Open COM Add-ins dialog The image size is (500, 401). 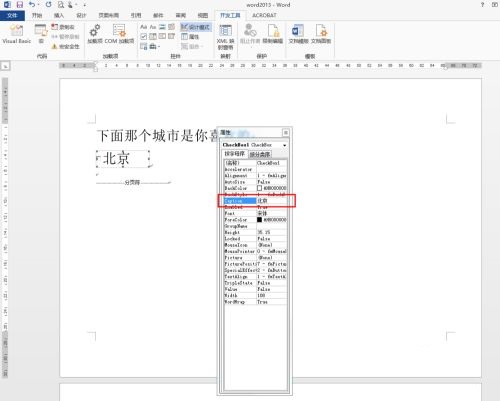(119, 34)
